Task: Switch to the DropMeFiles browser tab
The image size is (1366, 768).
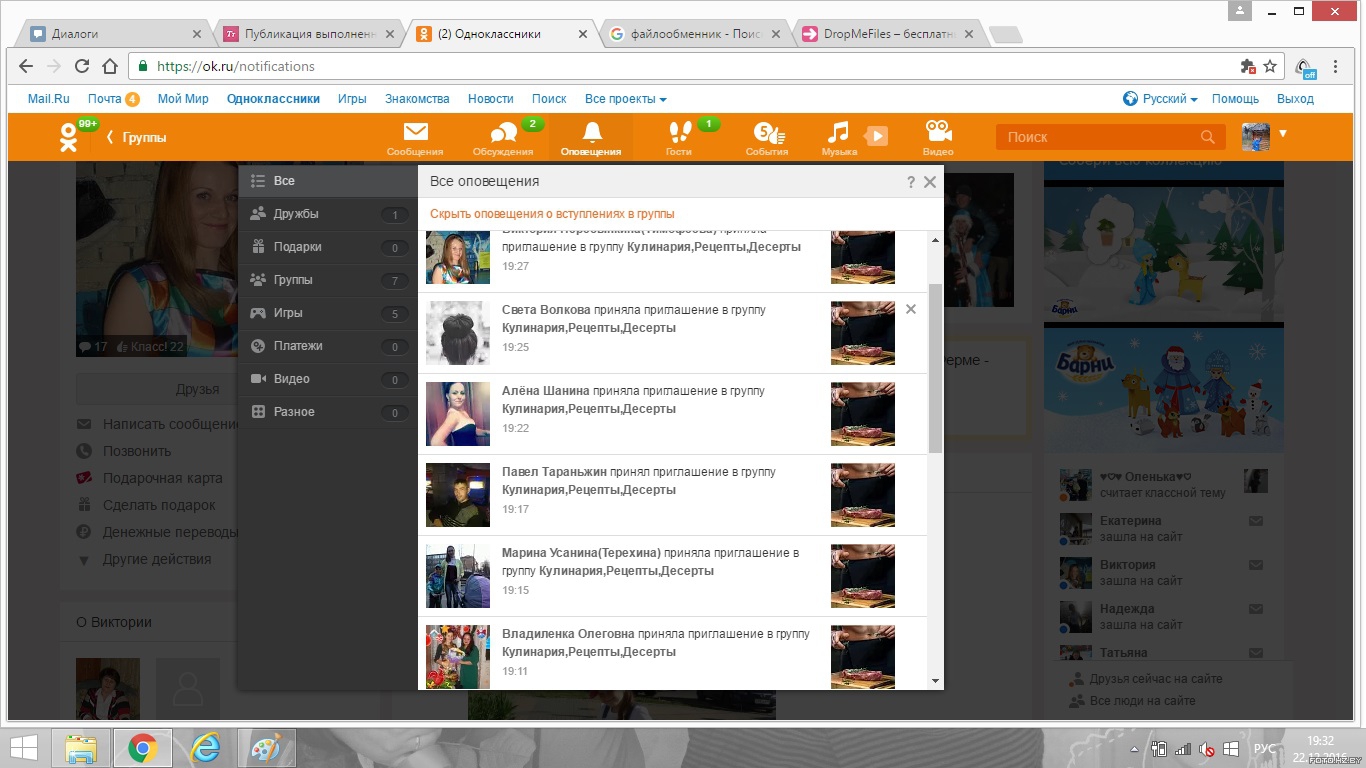Action: click(892, 34)
